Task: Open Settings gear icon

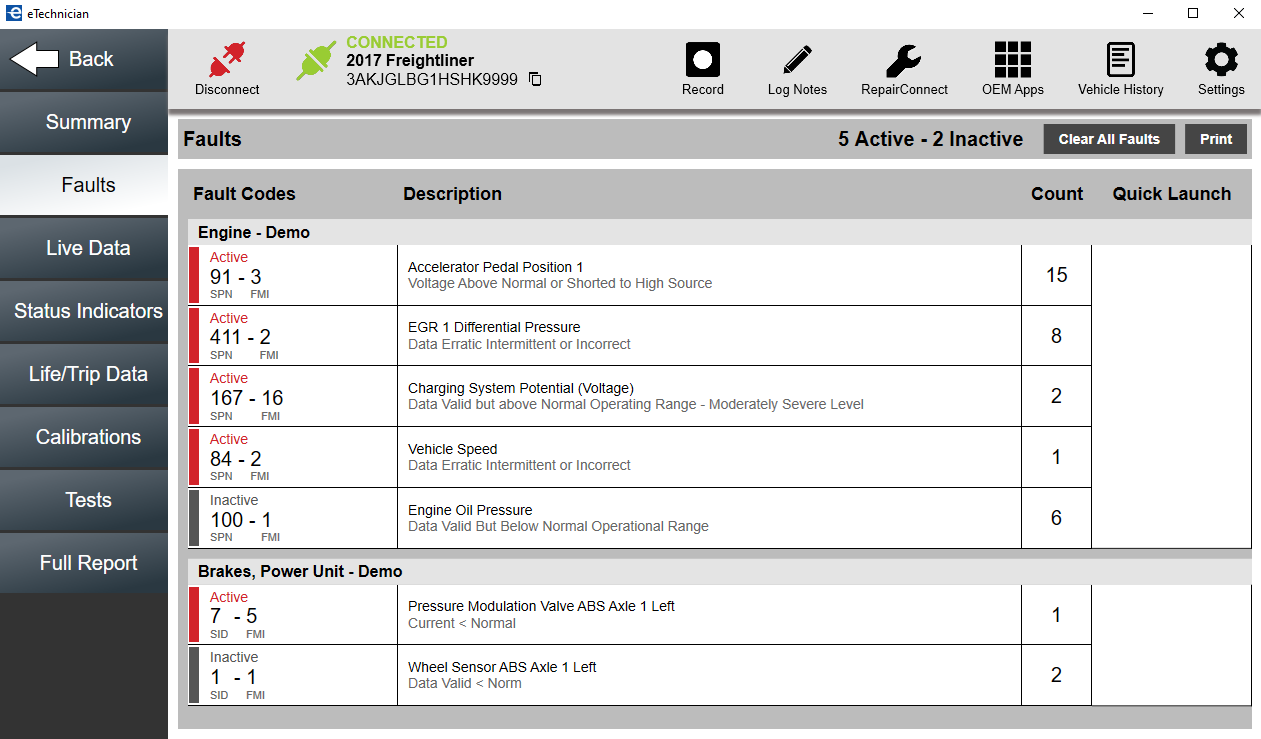Action: pyautogui.click(x=1221, y=61)
